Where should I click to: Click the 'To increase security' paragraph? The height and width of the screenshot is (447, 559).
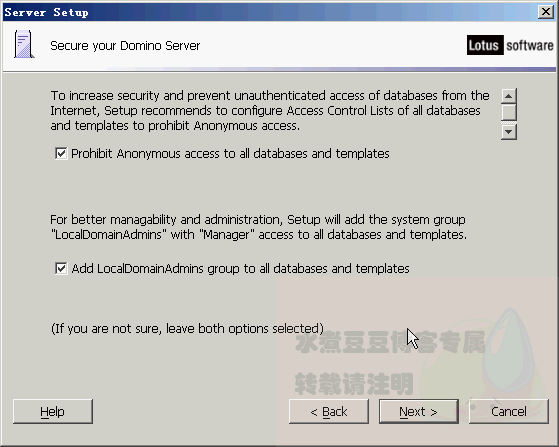[270, 111]
